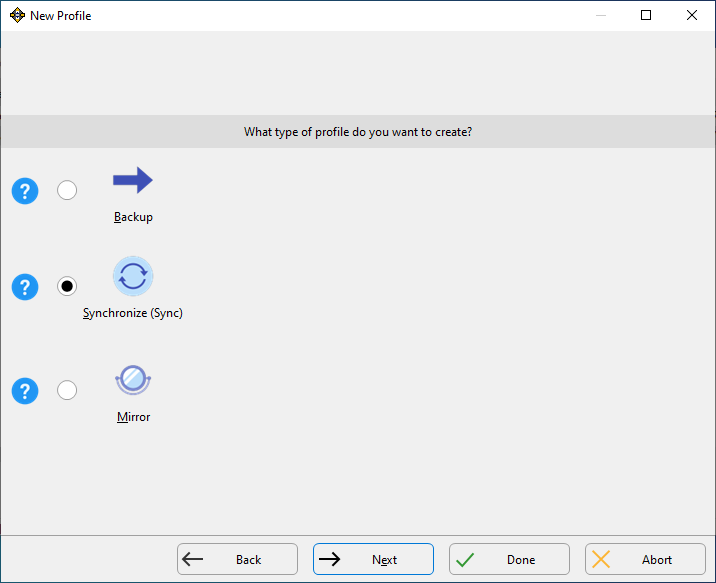Minimize the New Profile window
The image size is (716, 583).
[600, 15]
